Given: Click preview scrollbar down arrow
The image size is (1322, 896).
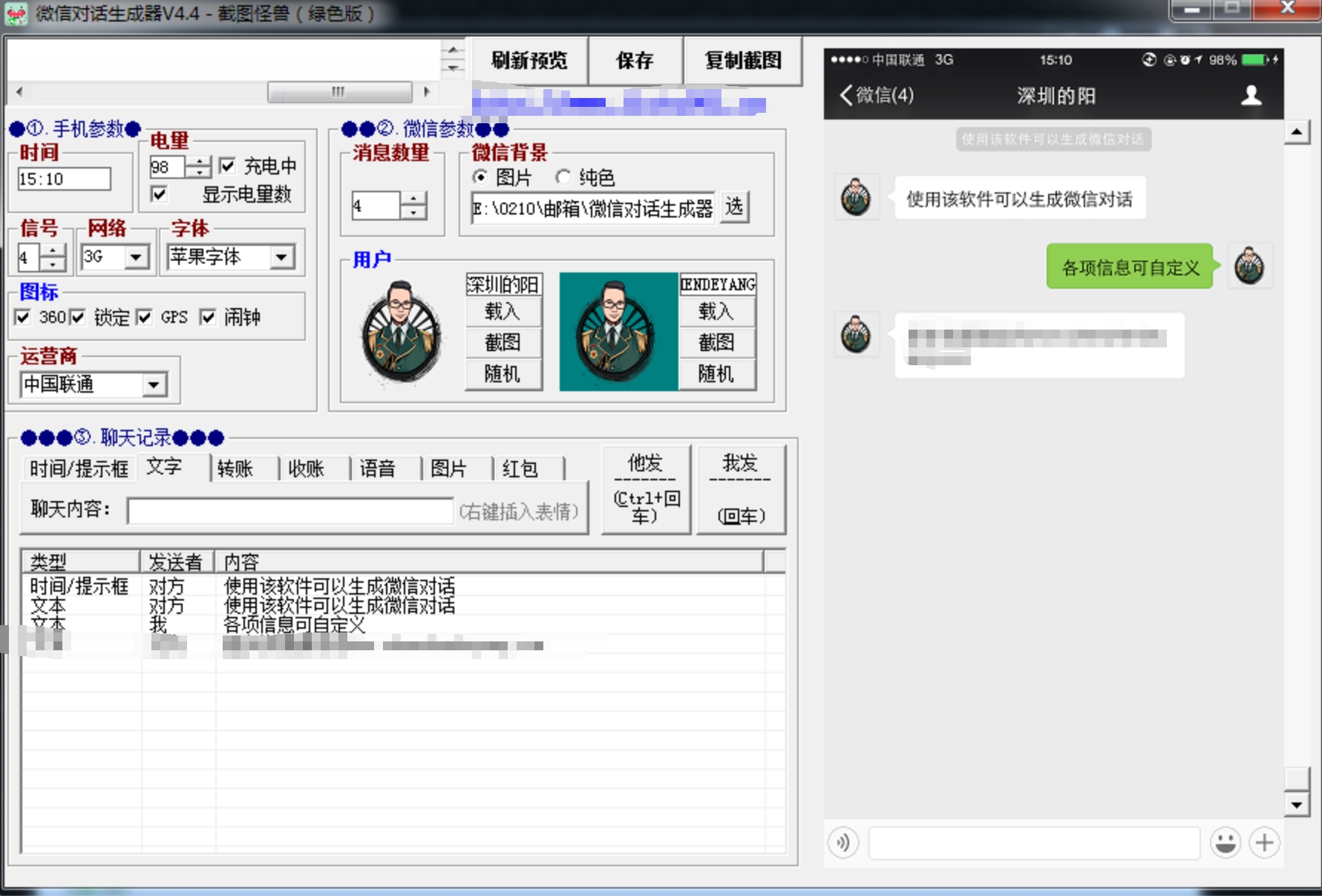Looking at the screenshot, I should point(1296,804).
